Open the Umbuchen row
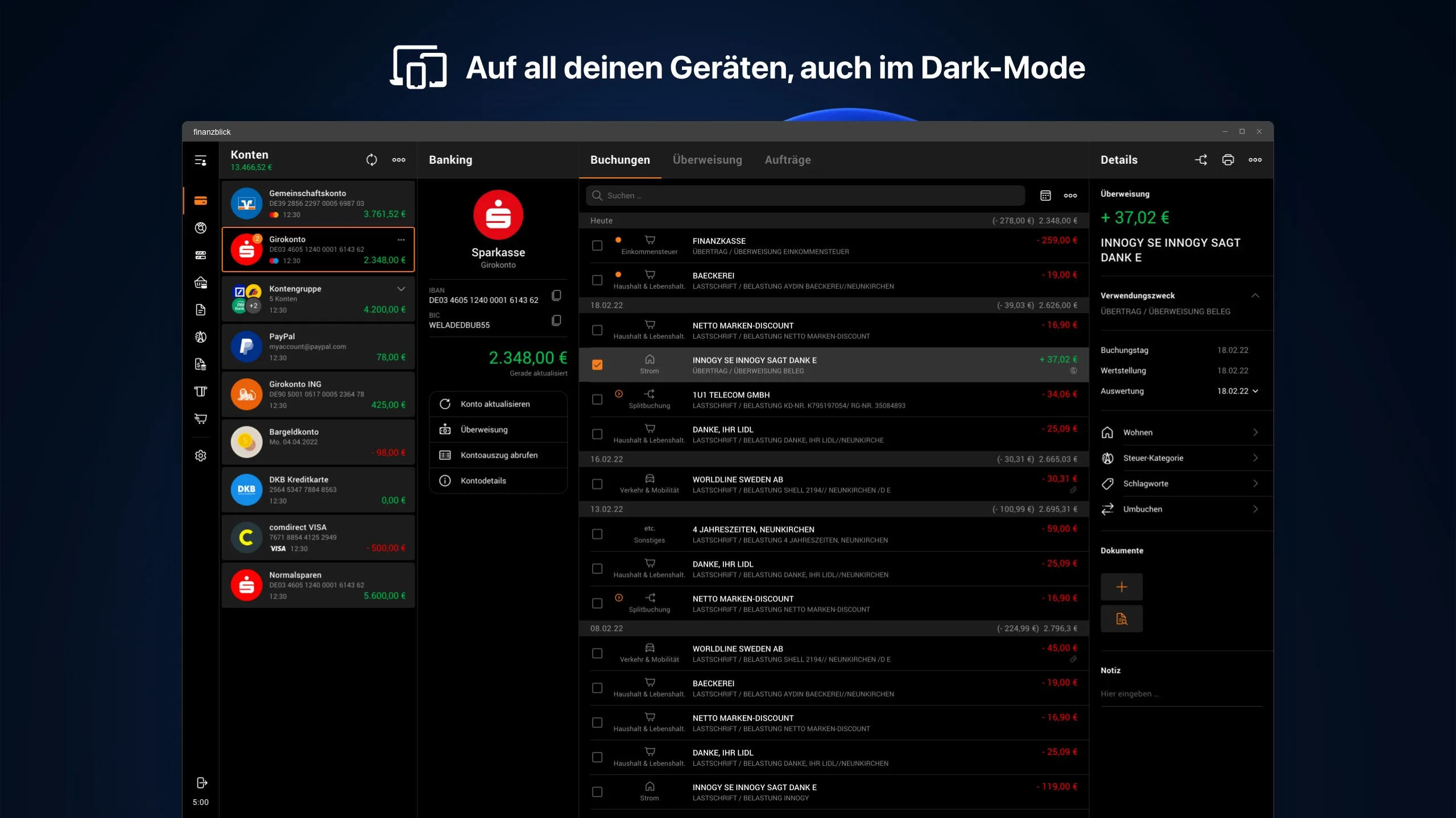The height and width of the screenshot is (818, 1456). [1181, 509]
